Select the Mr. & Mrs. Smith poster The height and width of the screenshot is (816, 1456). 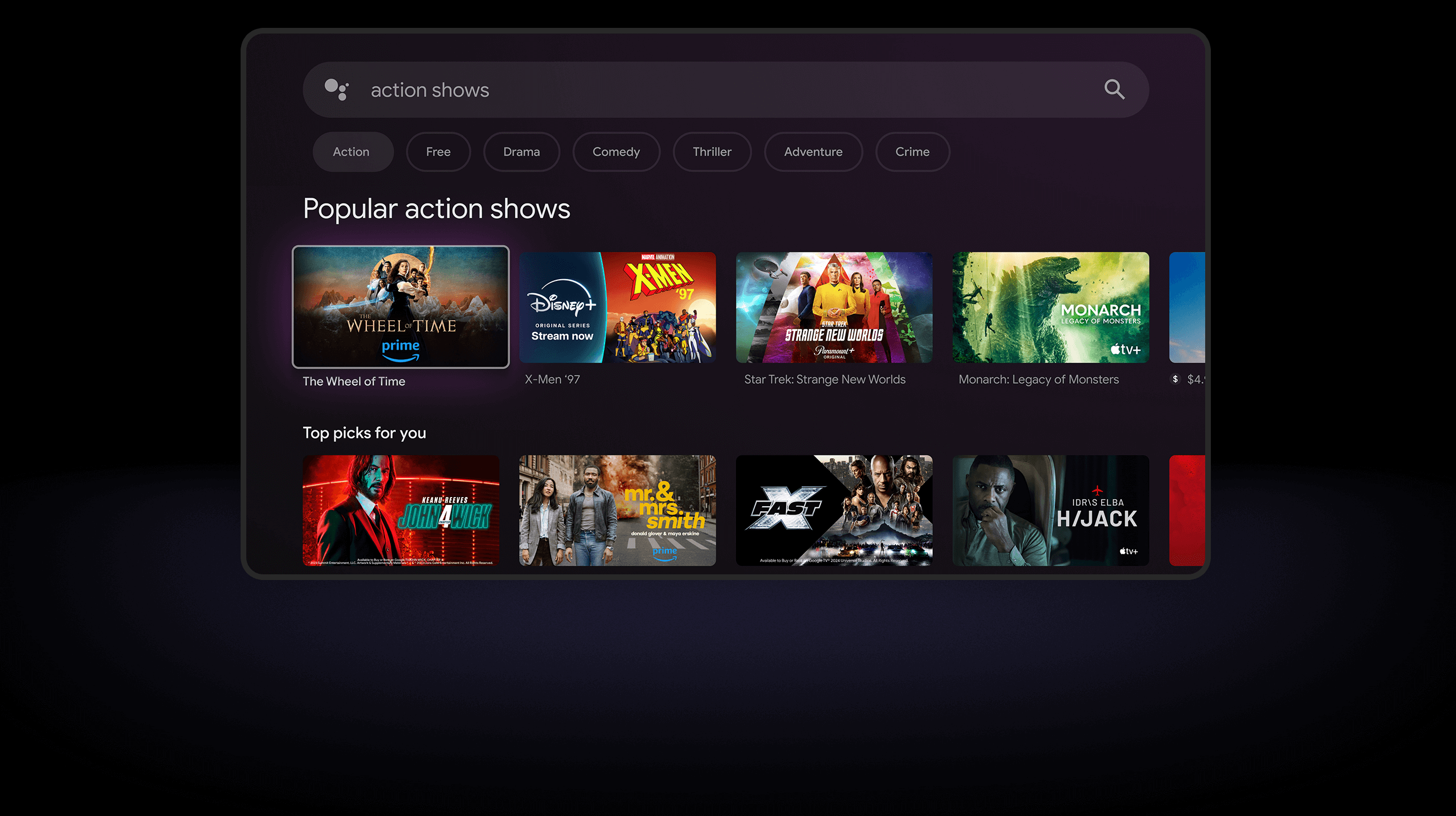[x=617, y=510]
